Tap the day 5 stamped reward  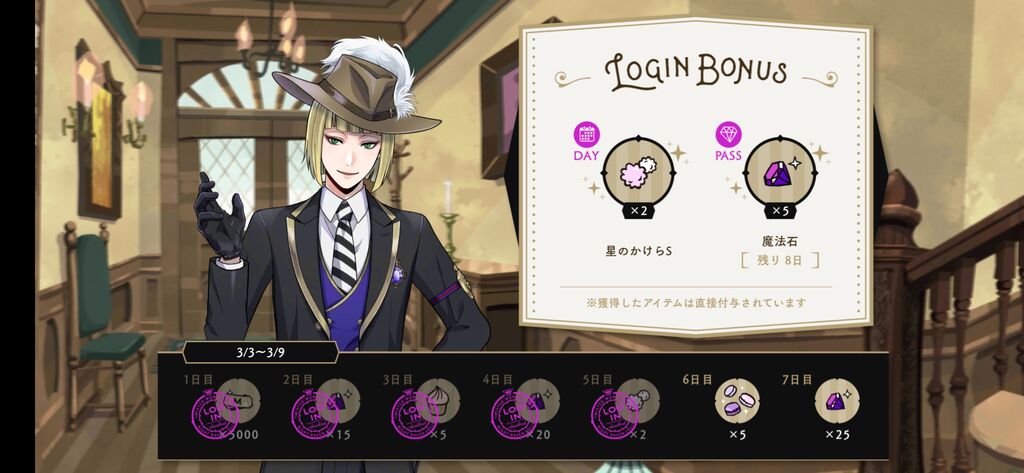[625, 408]
